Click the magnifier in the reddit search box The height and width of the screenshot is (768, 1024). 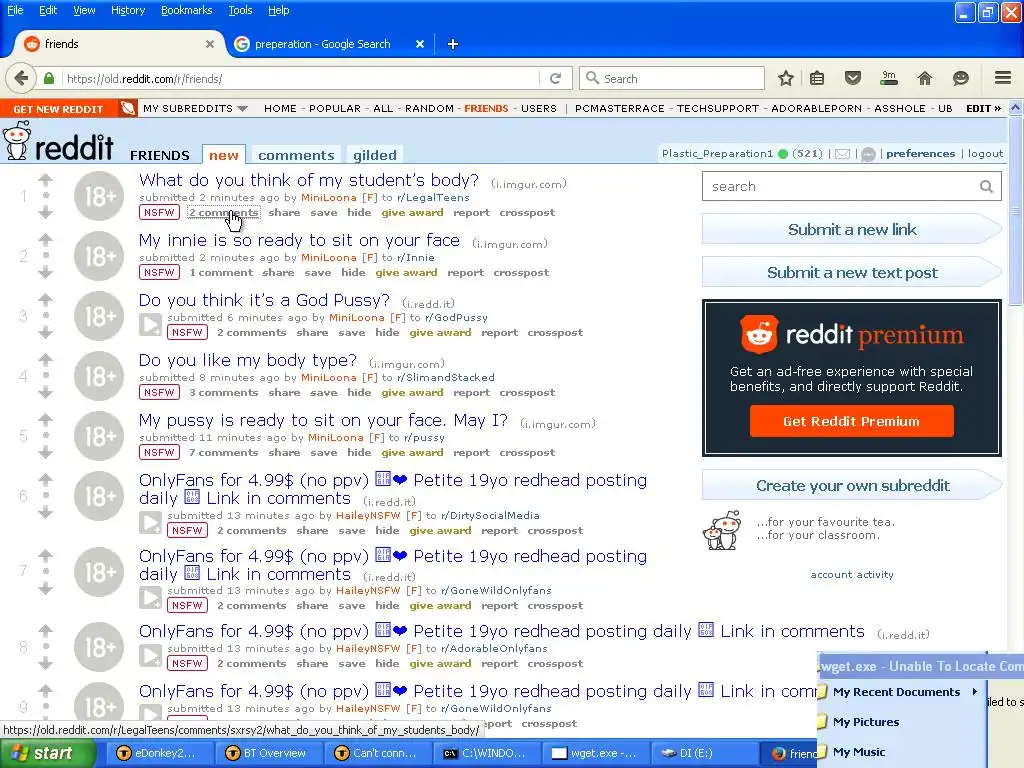coord(986,187)
